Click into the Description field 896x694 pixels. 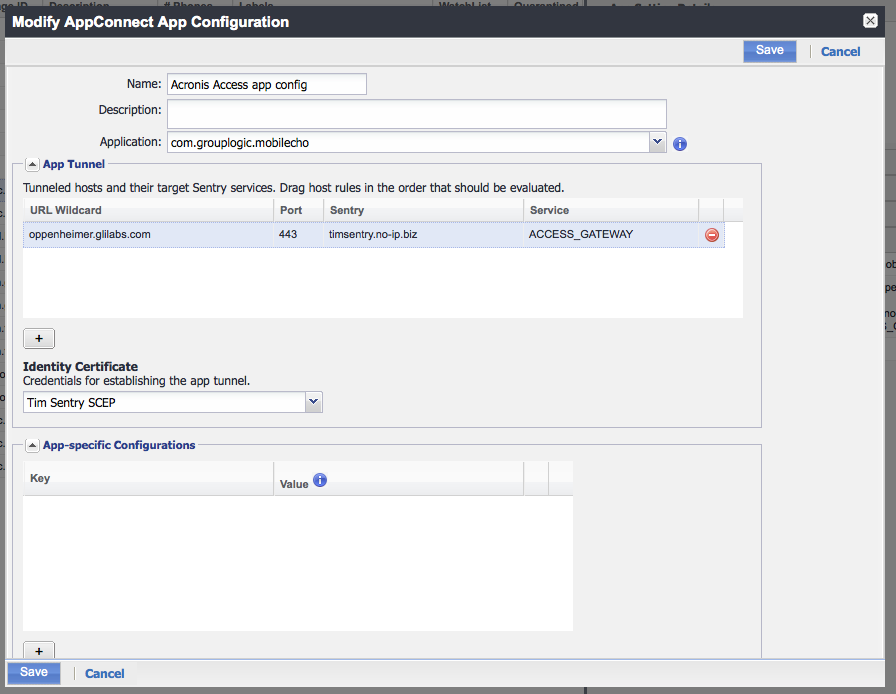pos(416,113)
